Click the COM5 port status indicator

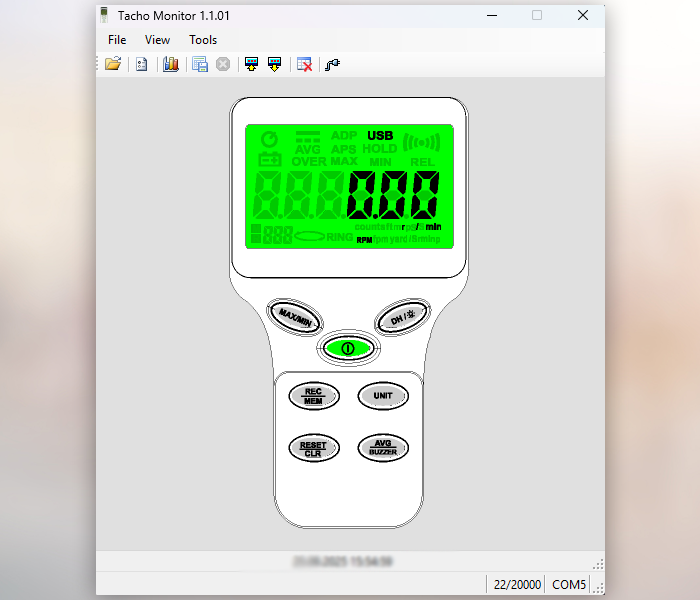569,584
